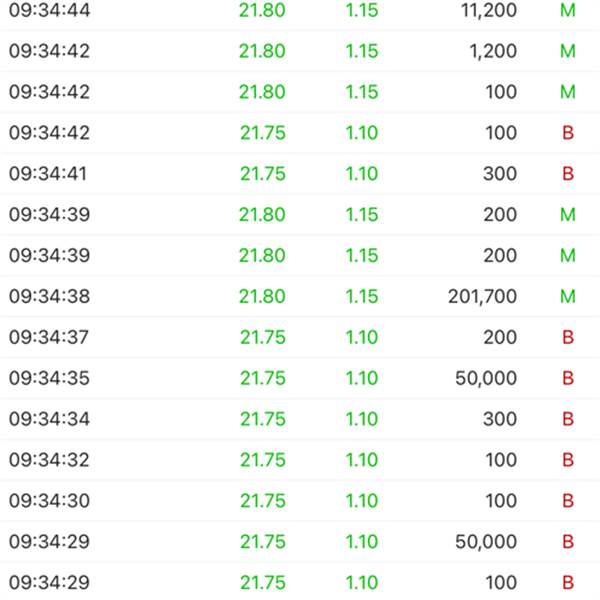Image resolution: width=600 pixels, height=600 pixels.
Task: Select the 201,700 volume trade row
Action: pyautogui.click(x=300, y=296)
